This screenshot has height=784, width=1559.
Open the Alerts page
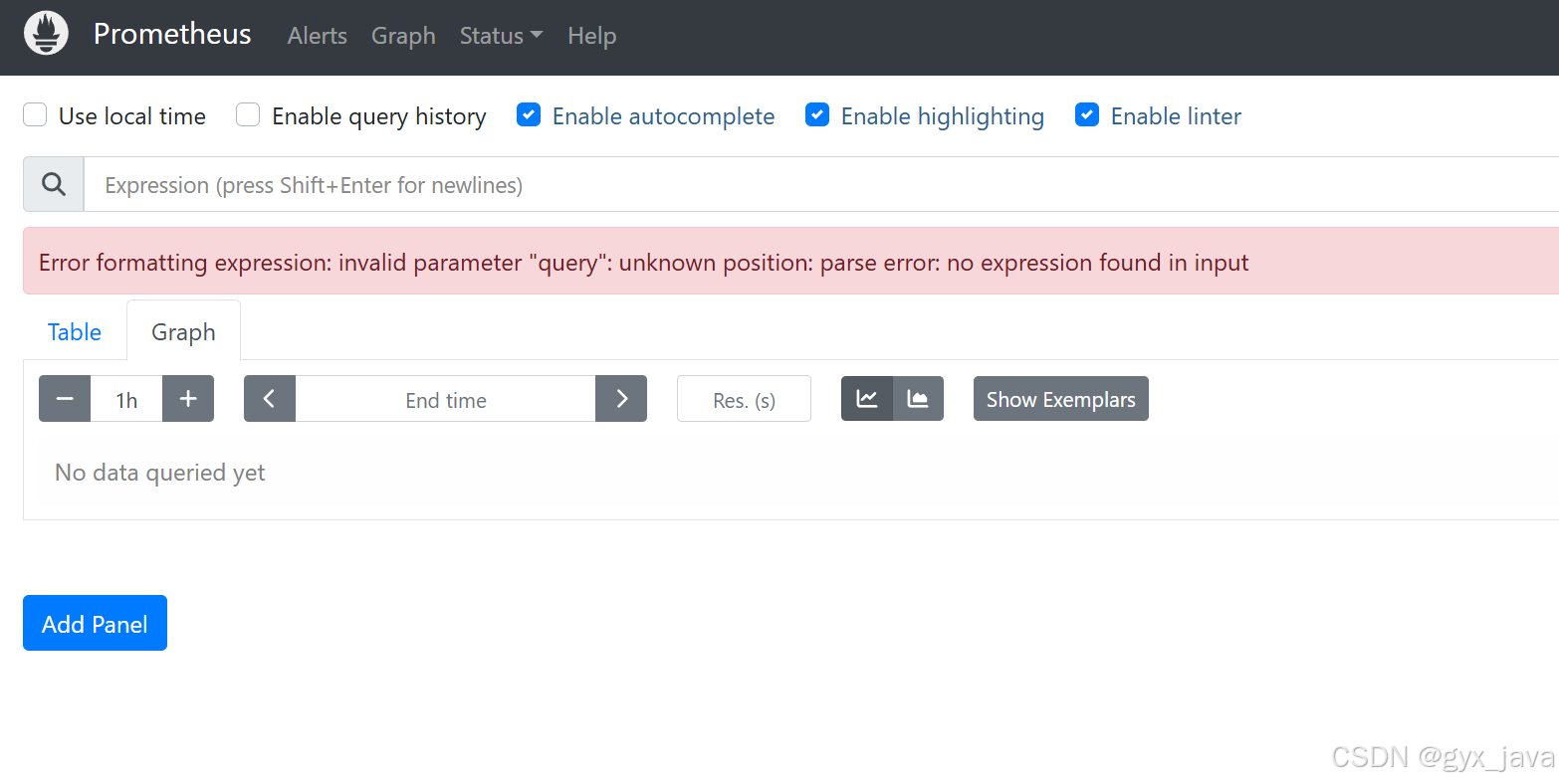318,36
